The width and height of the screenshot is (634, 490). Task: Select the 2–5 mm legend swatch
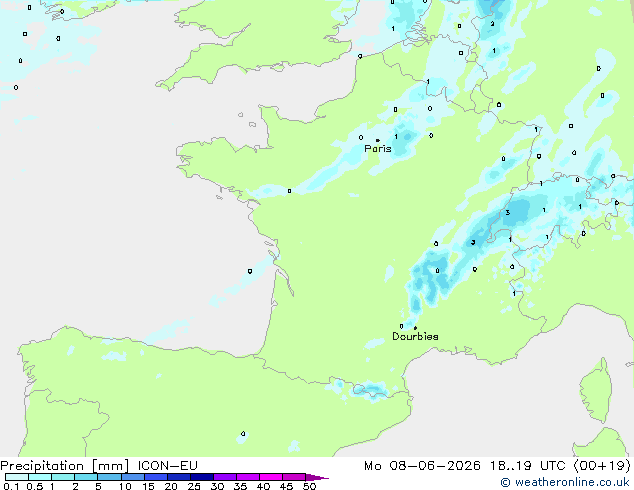86,477
